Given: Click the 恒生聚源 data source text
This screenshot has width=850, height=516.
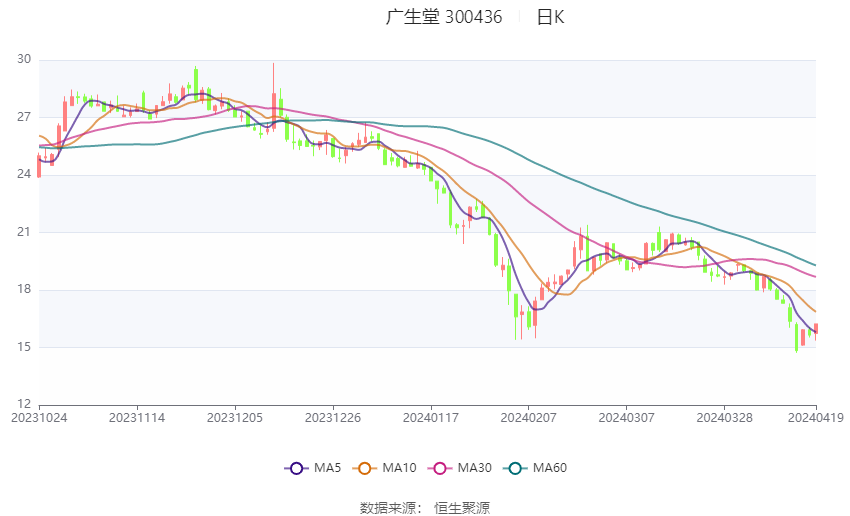Looking at the screenshot, I should pyautogui.click(x=462, y=508).
